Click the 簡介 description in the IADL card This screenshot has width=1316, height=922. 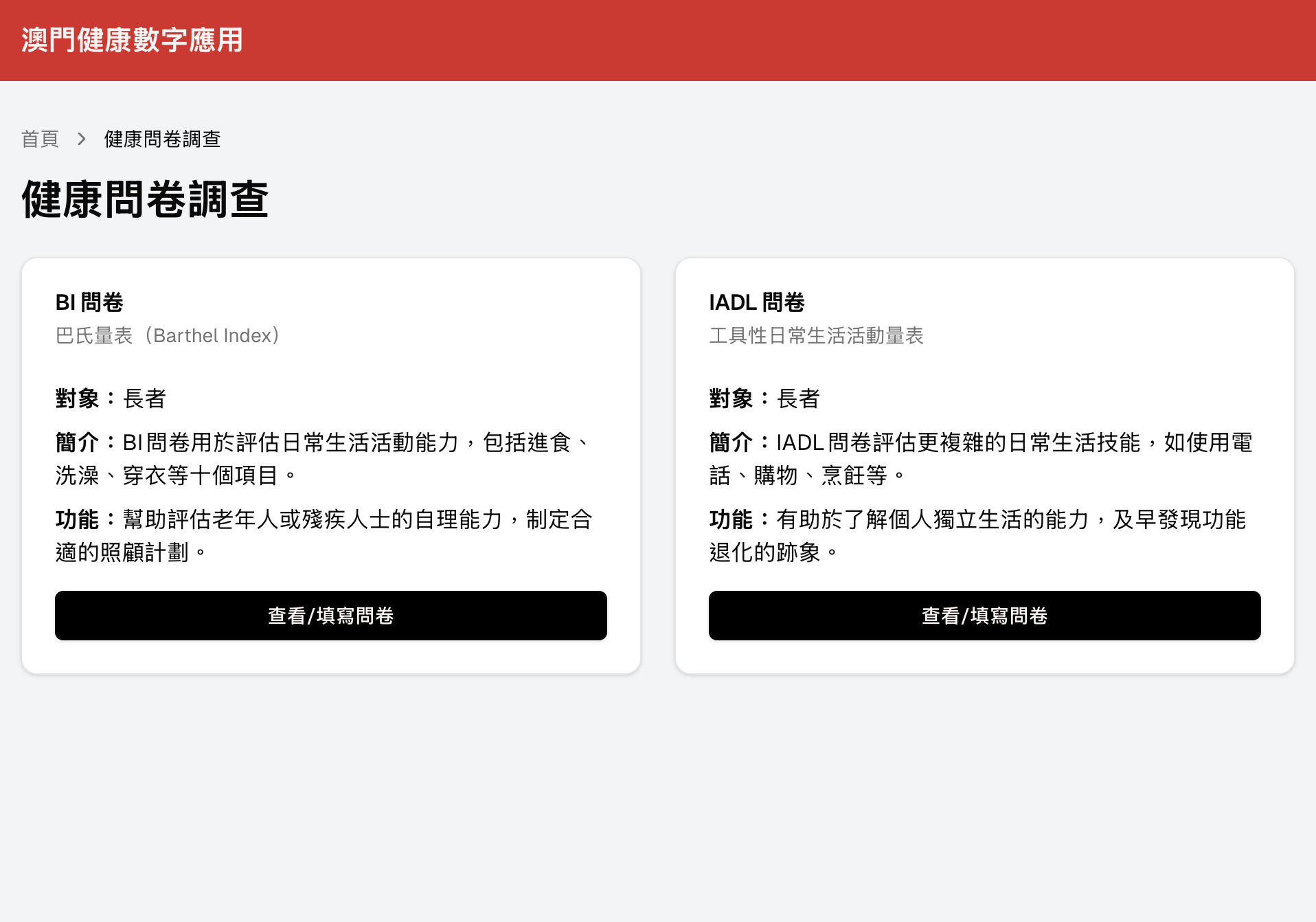tap(981, 458)
